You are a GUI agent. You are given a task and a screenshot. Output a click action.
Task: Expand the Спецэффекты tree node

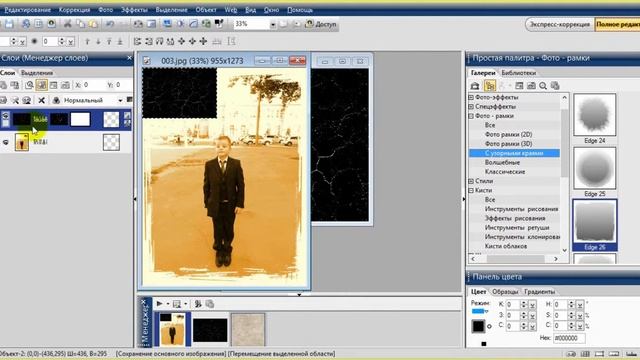click(471, 107)
